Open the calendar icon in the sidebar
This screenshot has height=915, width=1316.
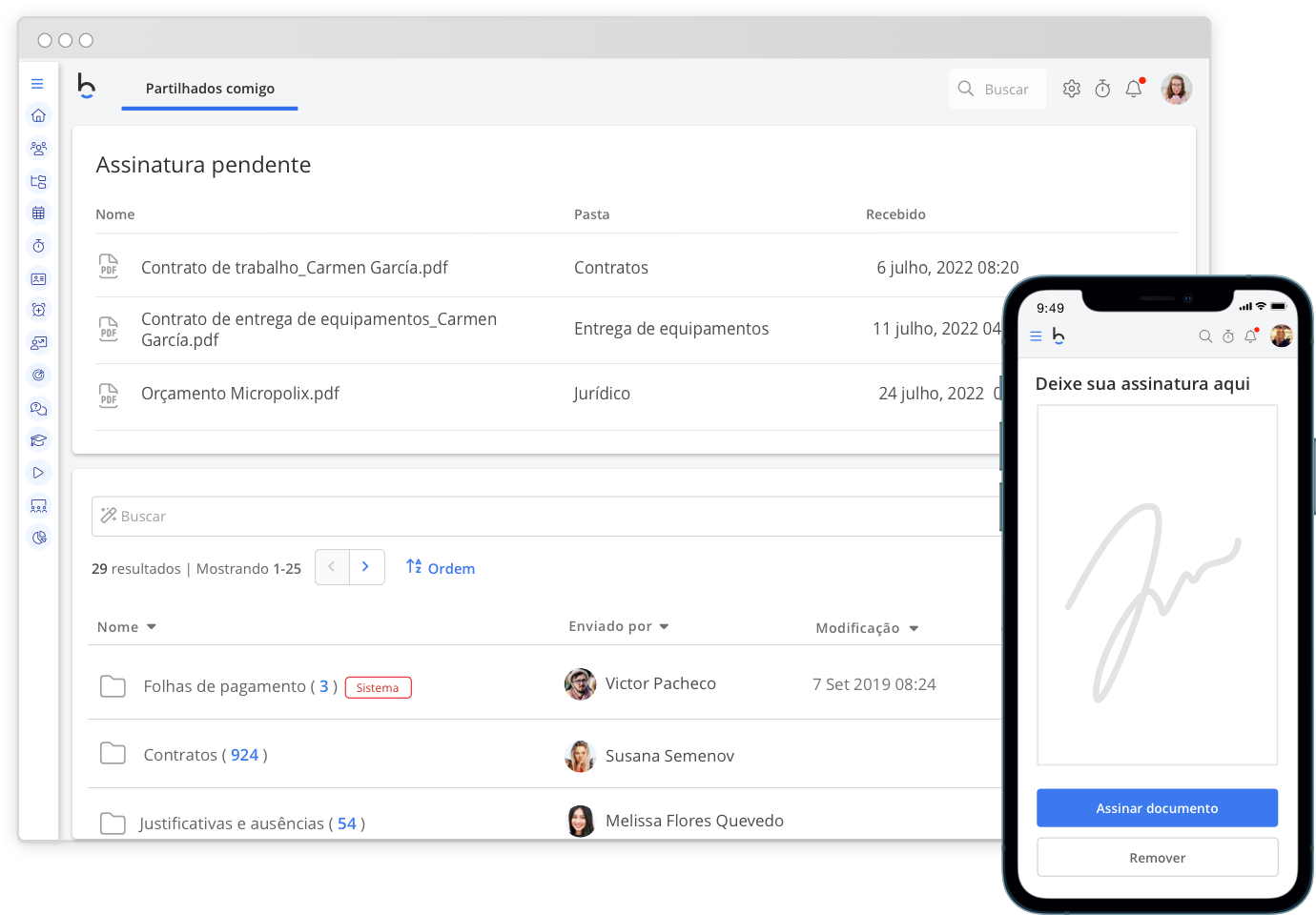(x=38, y=213)
